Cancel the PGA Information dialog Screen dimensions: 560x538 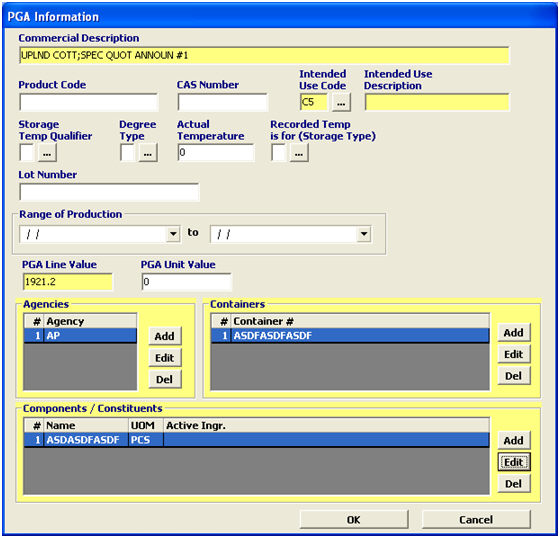coord(476,519)
